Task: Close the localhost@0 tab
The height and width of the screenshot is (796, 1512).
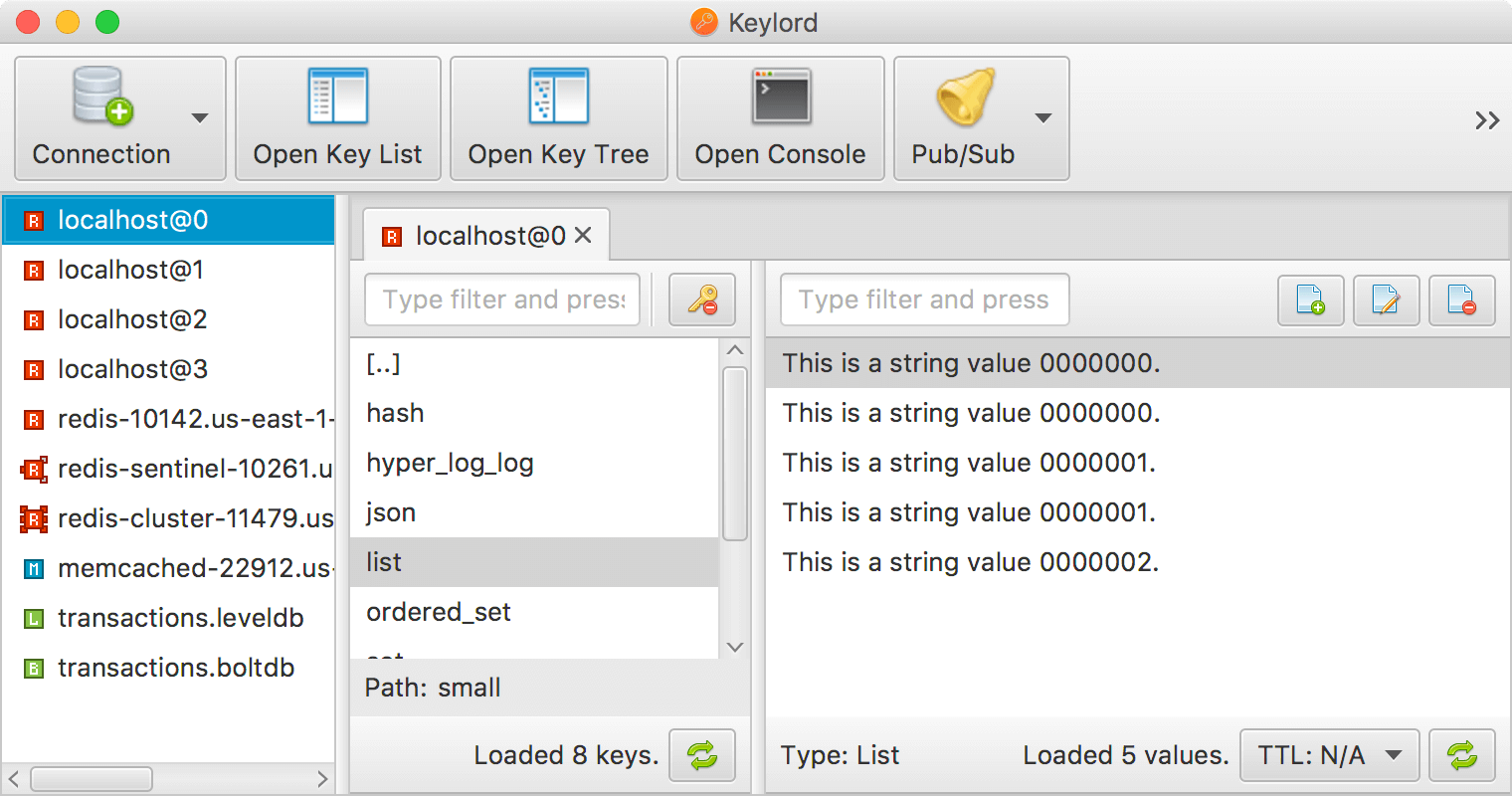Action: coord(584,236)
